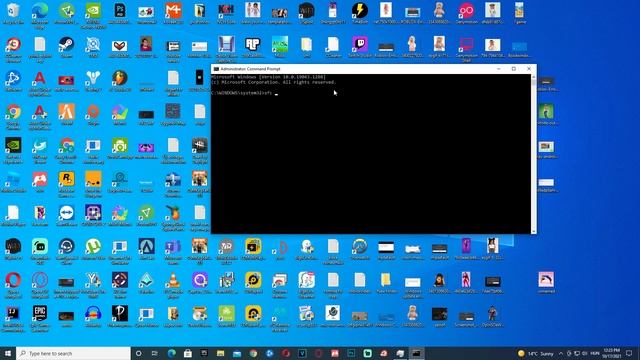Switch the HUN keyboard language indicator
Image resolution: width=640 pixels, height=360 pixels.
[x=595, y=353]
